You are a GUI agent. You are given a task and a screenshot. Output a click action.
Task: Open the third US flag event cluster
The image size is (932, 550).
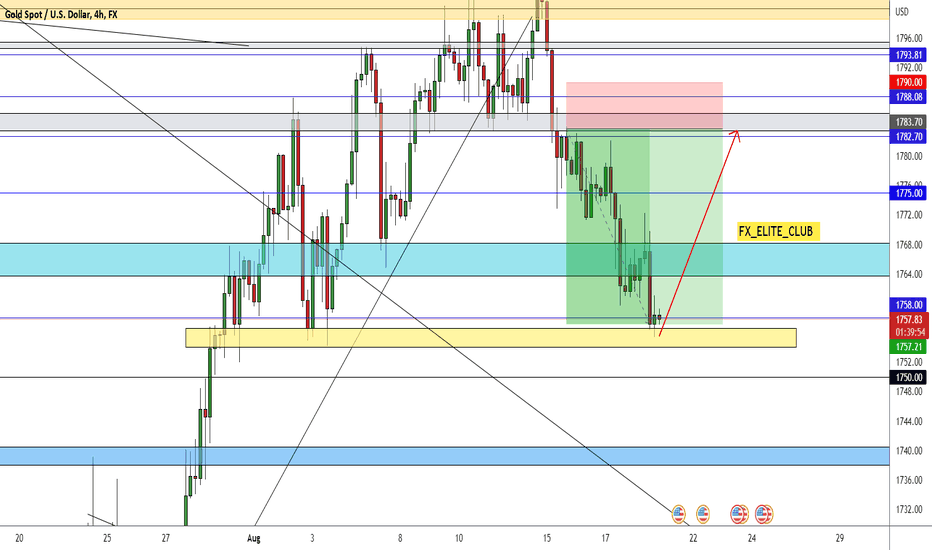coord(739,514)
